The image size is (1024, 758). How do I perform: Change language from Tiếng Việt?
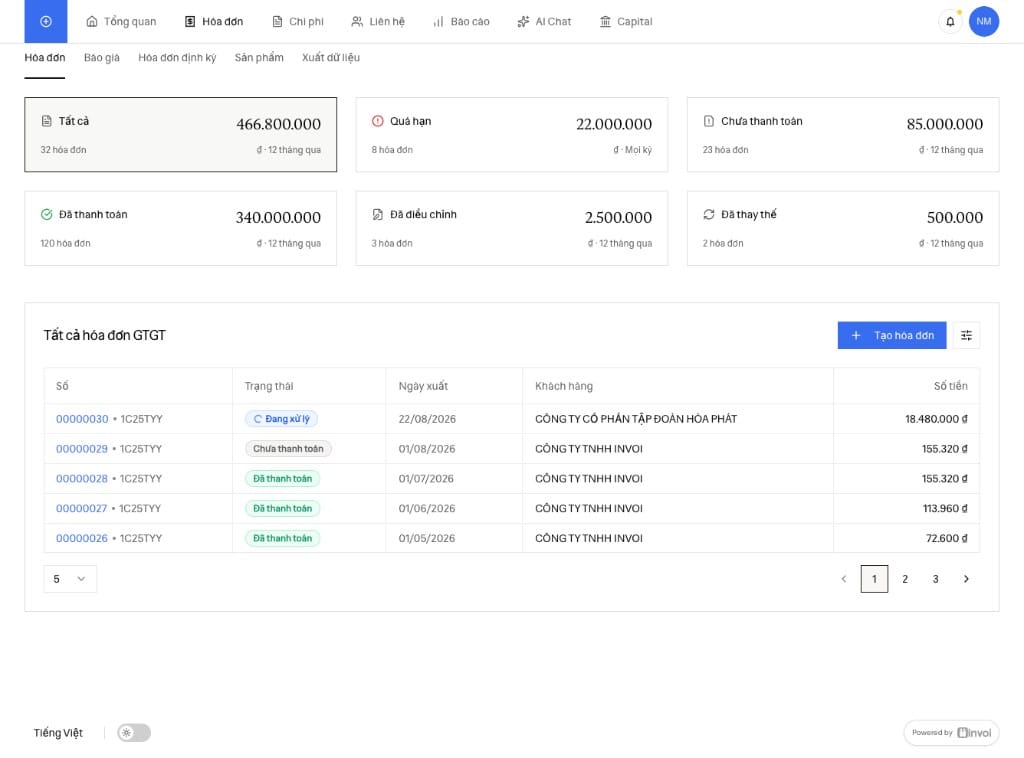coord(58,733)
